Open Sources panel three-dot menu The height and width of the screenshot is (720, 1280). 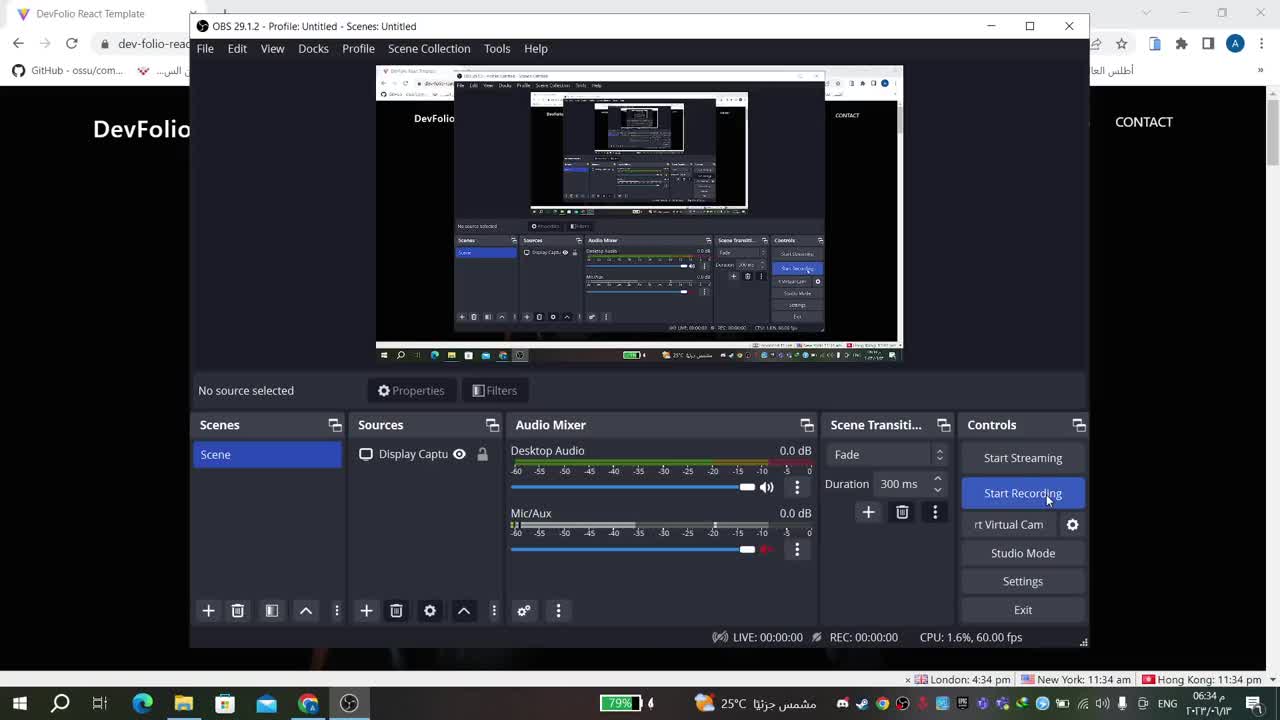(493, 611)
